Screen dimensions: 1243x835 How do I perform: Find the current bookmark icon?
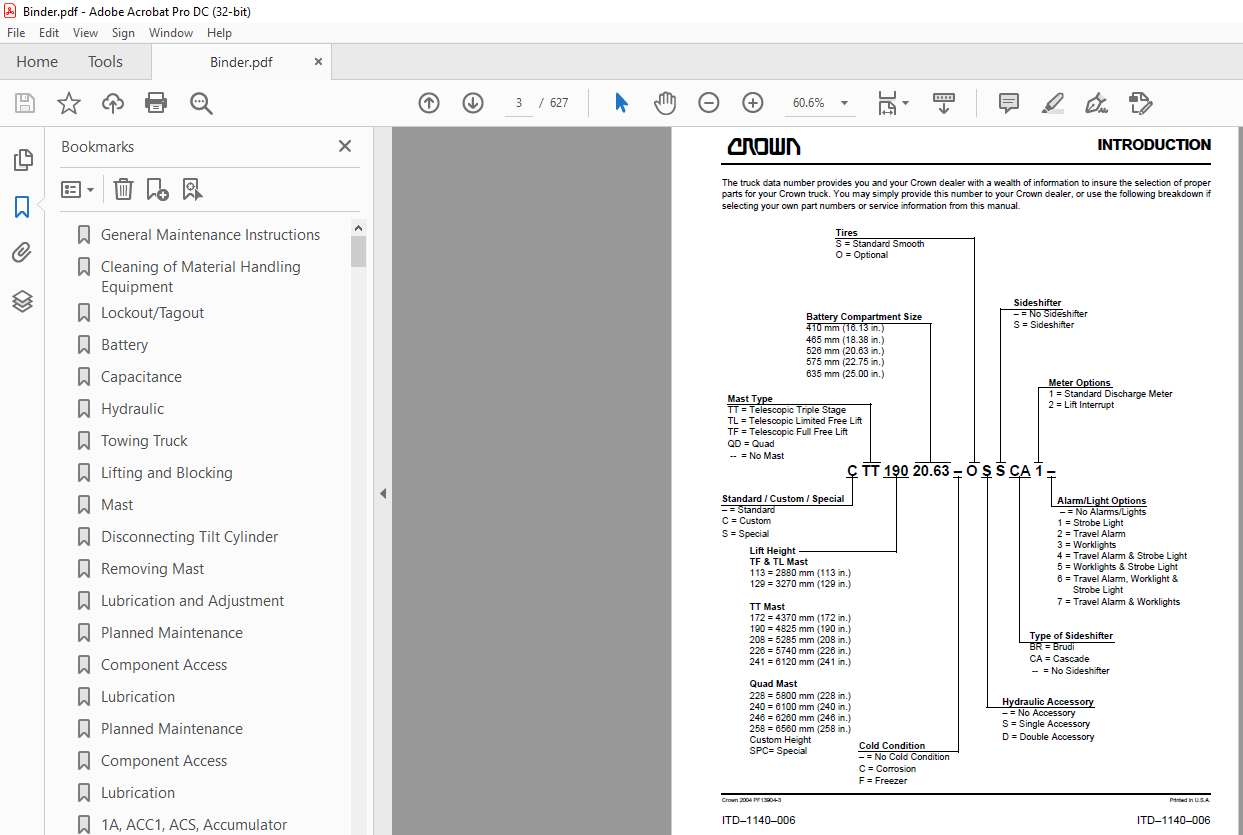coord(192,189)
